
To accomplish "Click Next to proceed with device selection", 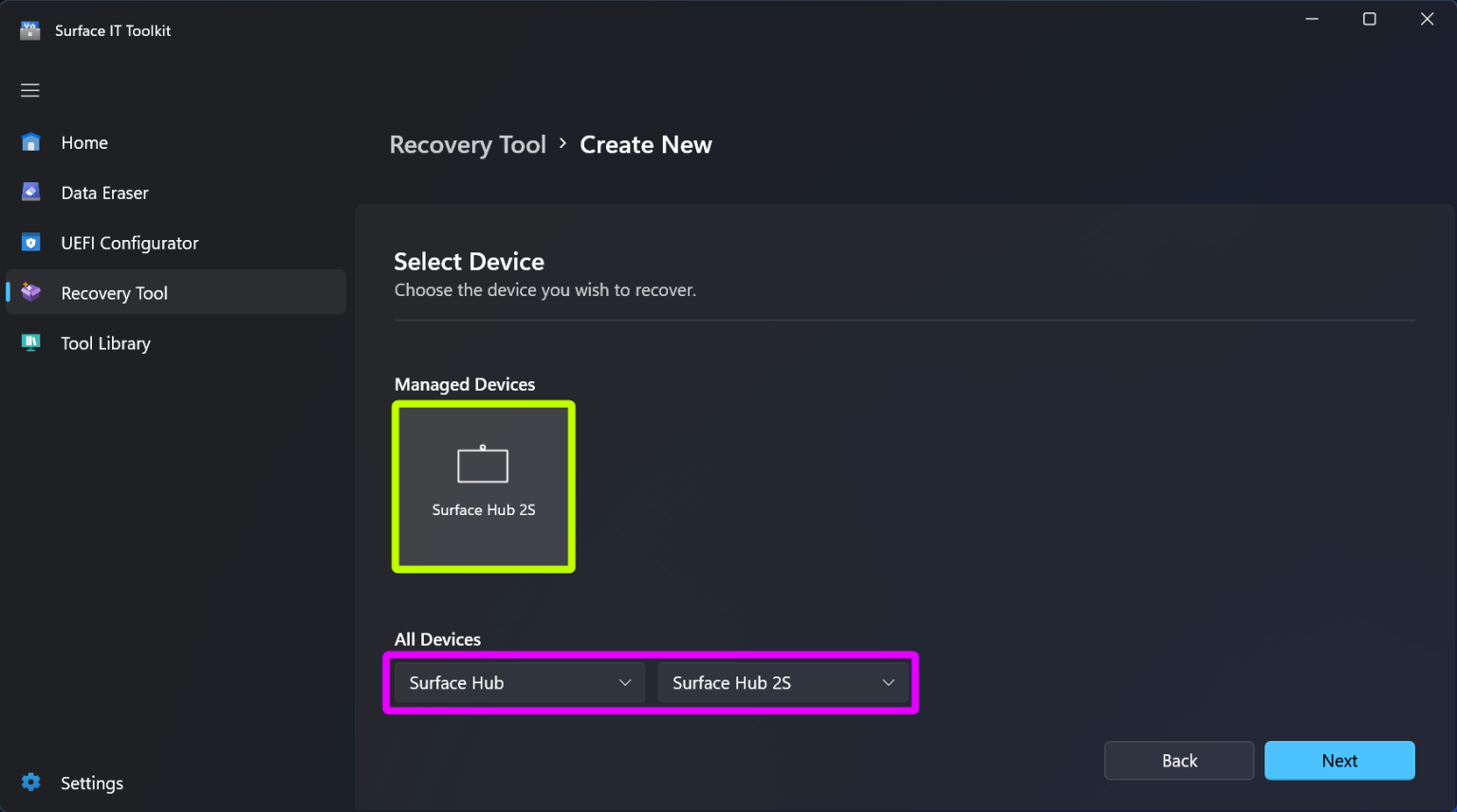I will 1339,760.
